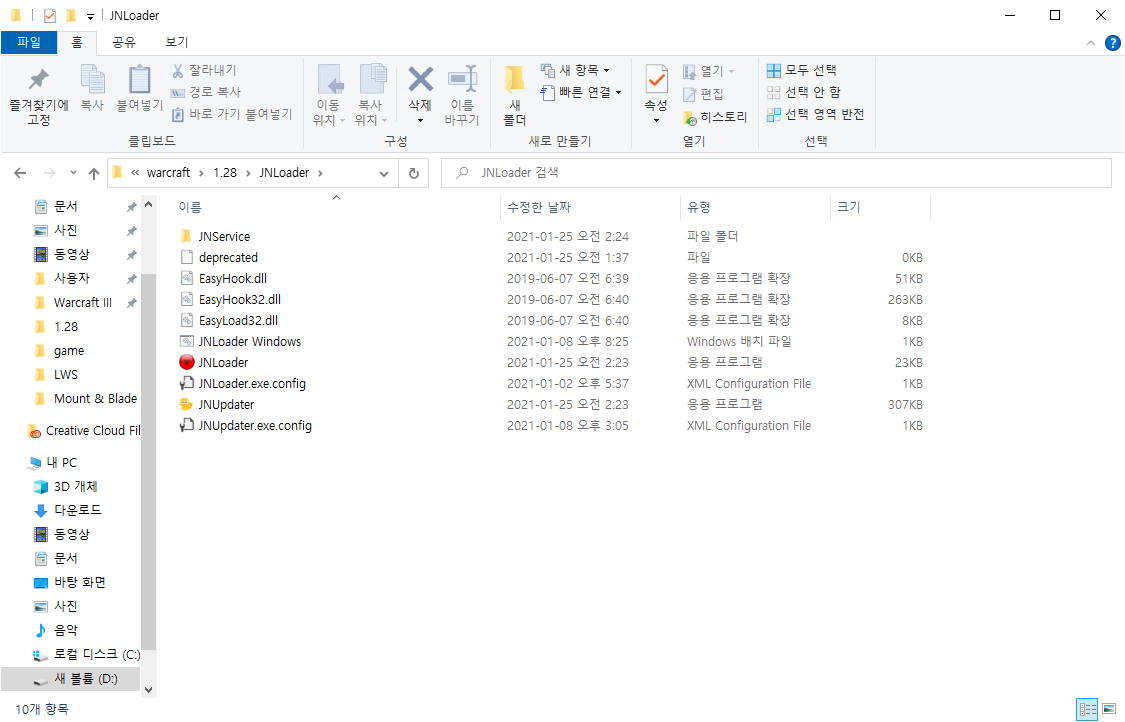Open the 파일 file menu tab
Screen dimensions: 1125x722
tap(29, 42)
